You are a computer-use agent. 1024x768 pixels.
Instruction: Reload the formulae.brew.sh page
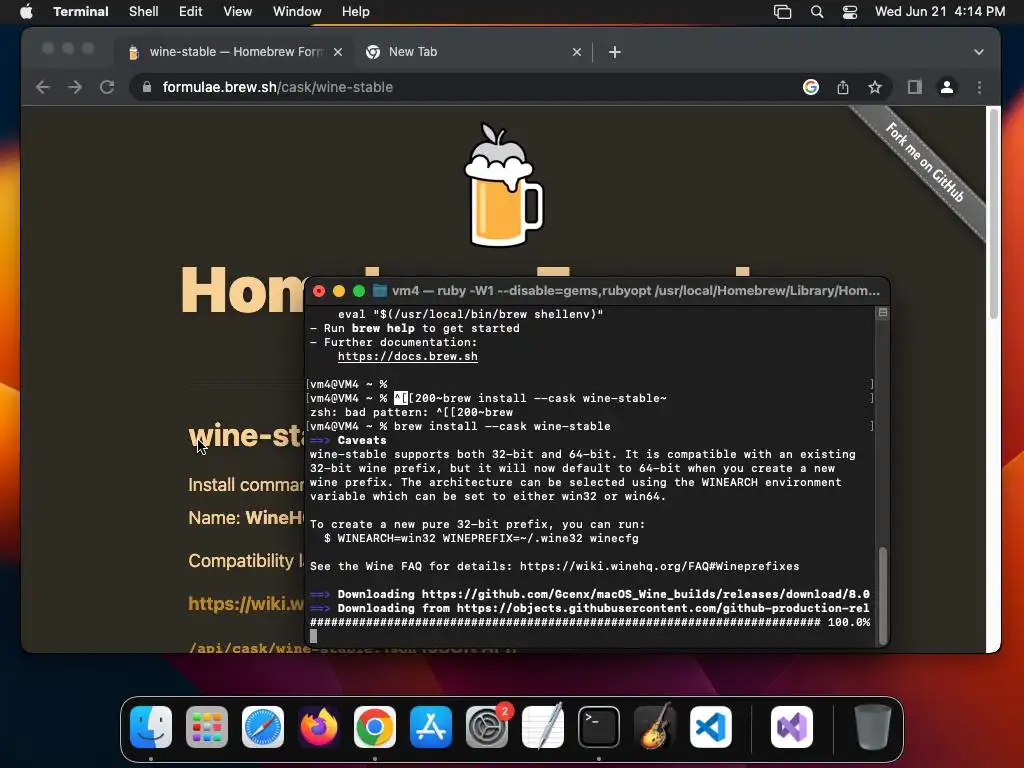(107, 87)
